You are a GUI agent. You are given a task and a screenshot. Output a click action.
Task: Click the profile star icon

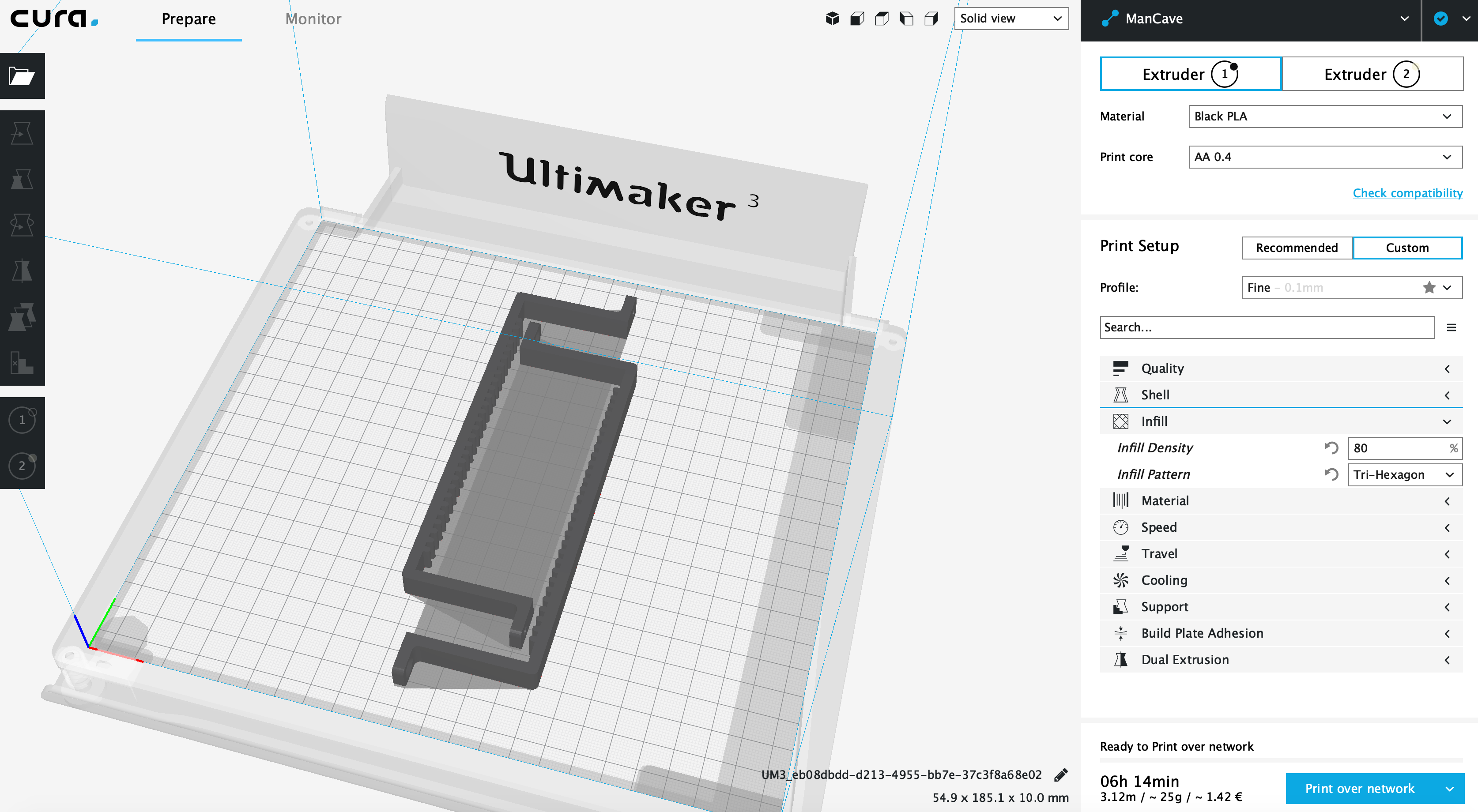point(1429,288)
